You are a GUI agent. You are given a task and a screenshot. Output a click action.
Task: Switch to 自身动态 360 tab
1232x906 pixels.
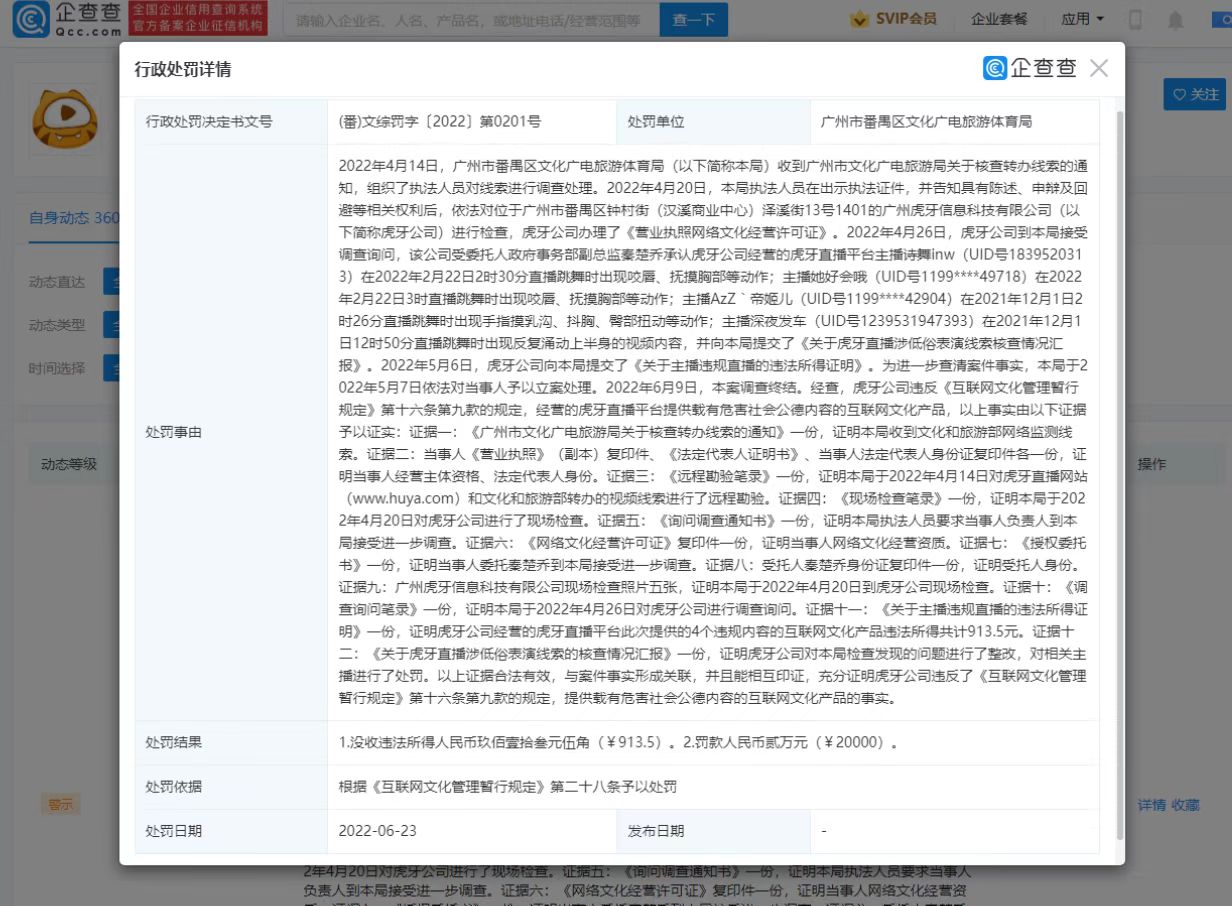tap(72, 218)
